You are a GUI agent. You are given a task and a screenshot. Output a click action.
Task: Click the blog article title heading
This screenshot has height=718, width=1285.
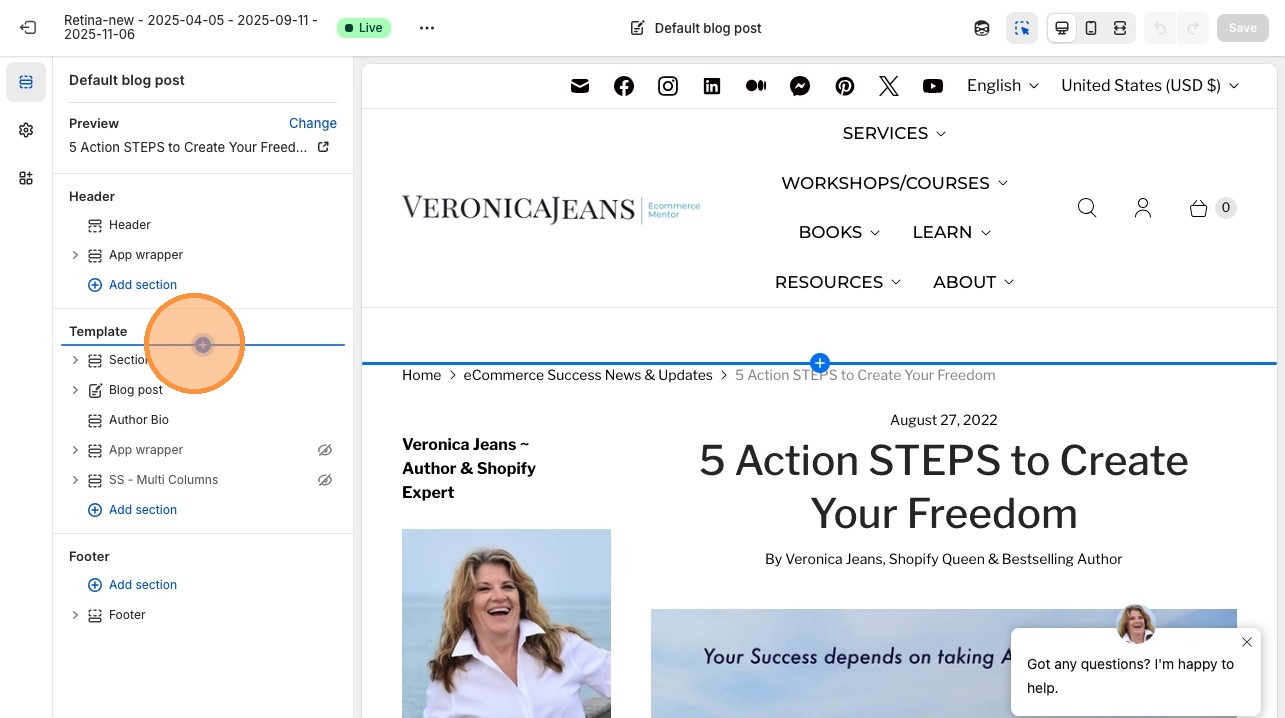[x=944, y=487]
